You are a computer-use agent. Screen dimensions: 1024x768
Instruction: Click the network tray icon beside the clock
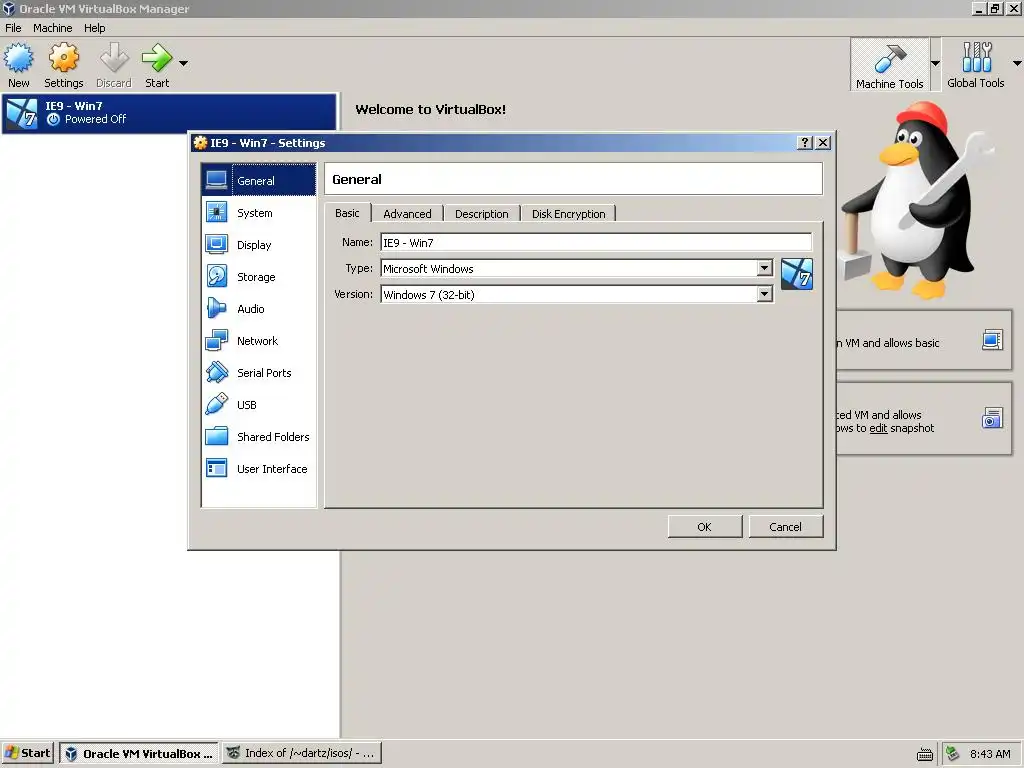pyautogui.click(x=953, y=754)
